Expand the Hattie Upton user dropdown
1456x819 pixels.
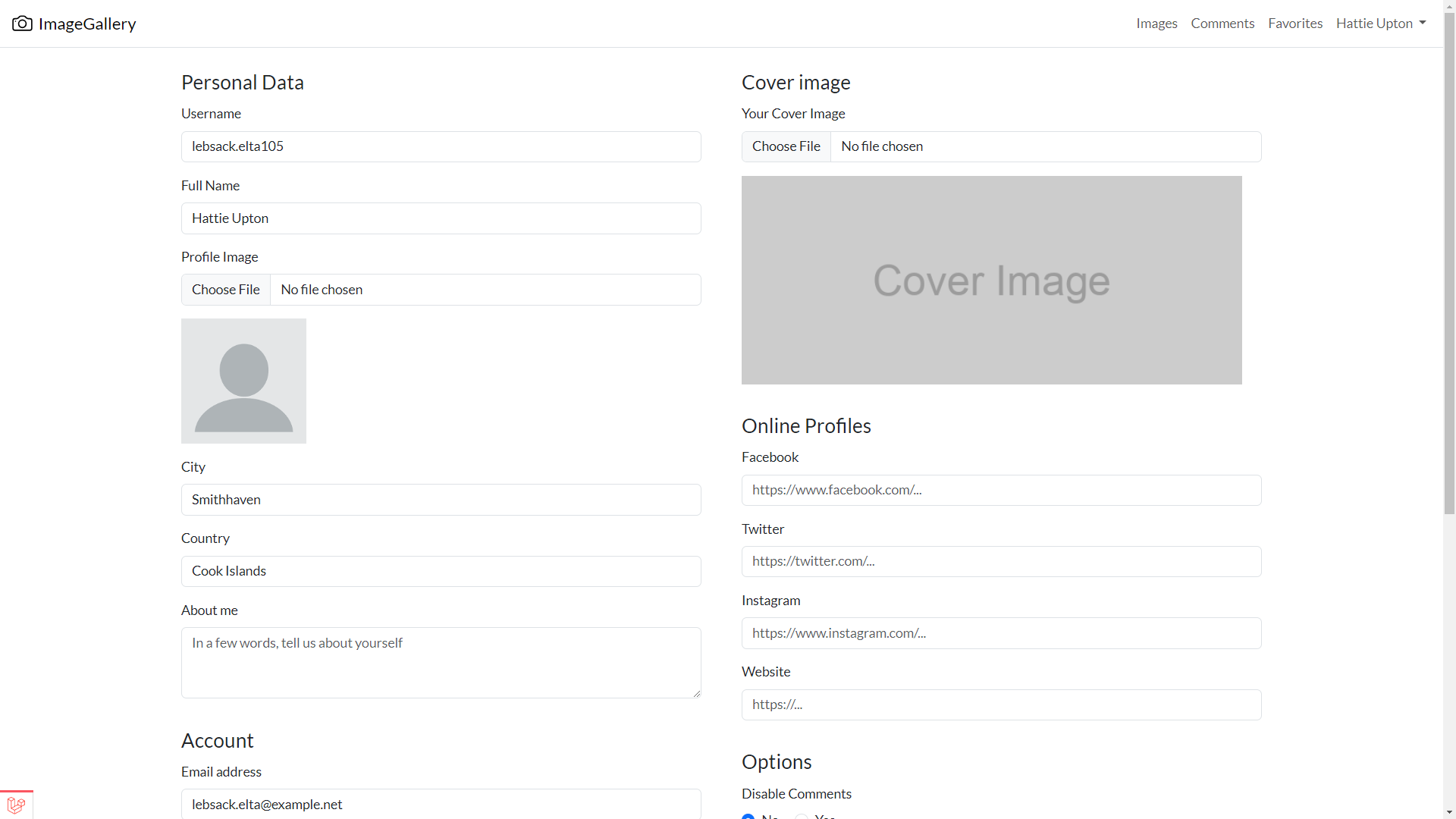pyautogui.click(x=1380, y=24)
